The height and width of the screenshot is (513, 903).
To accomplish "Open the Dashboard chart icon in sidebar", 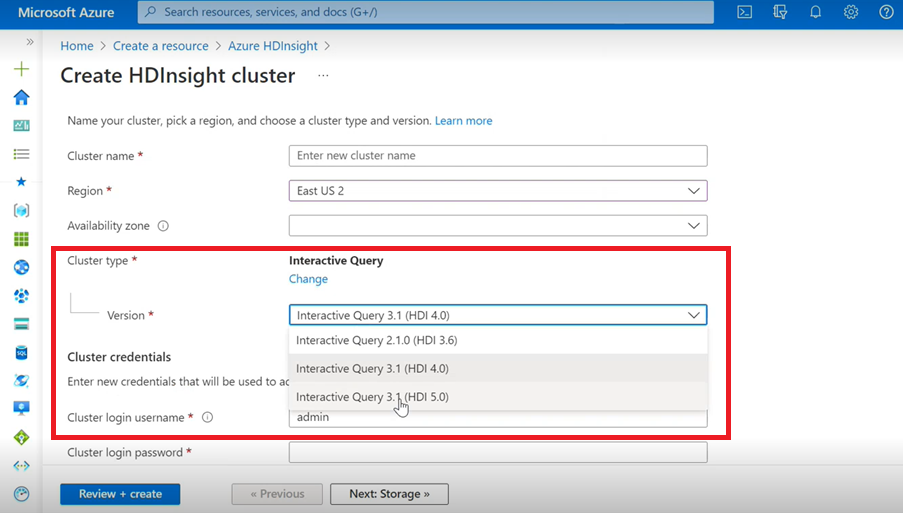I will tap(21, 126).
